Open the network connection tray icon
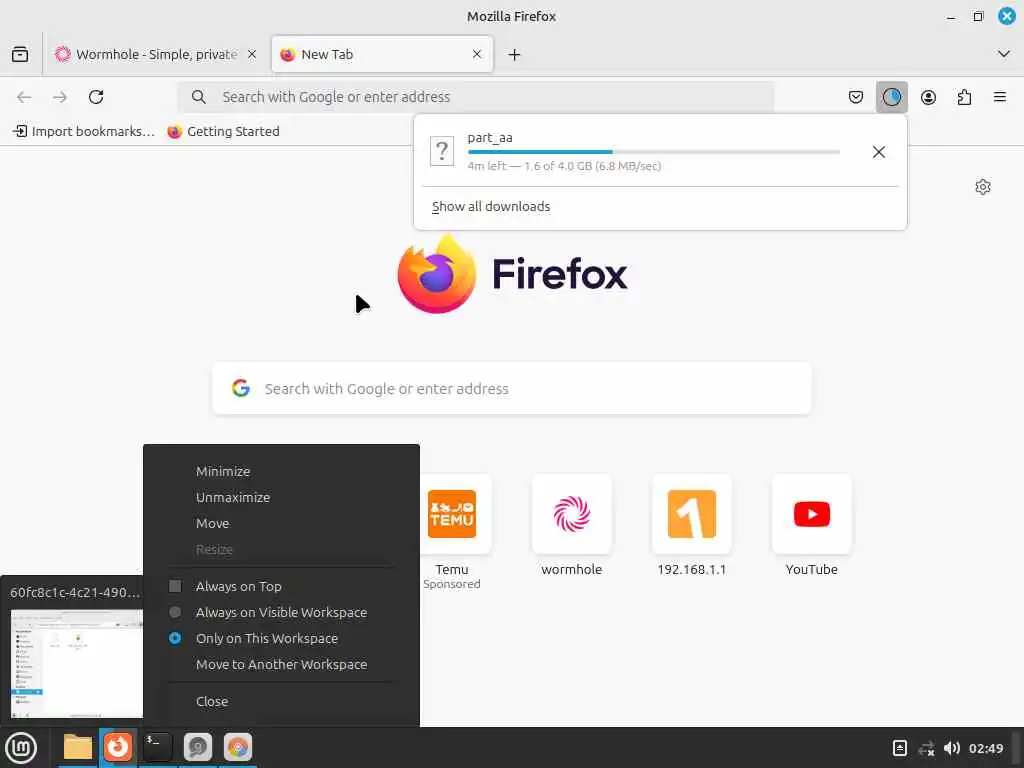1024x768 pixels. coord(926,748)
